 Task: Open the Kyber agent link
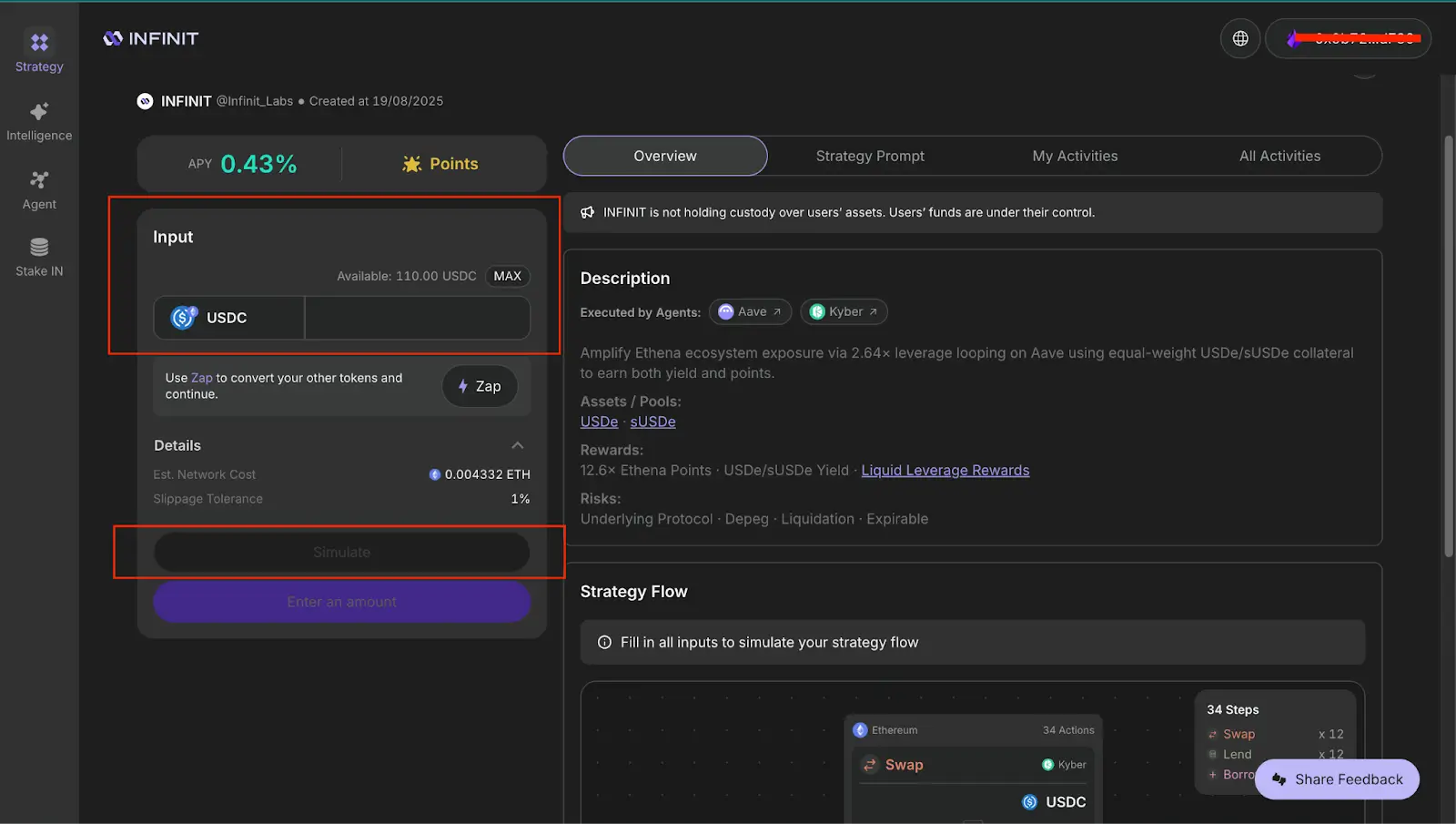[844, 311]
